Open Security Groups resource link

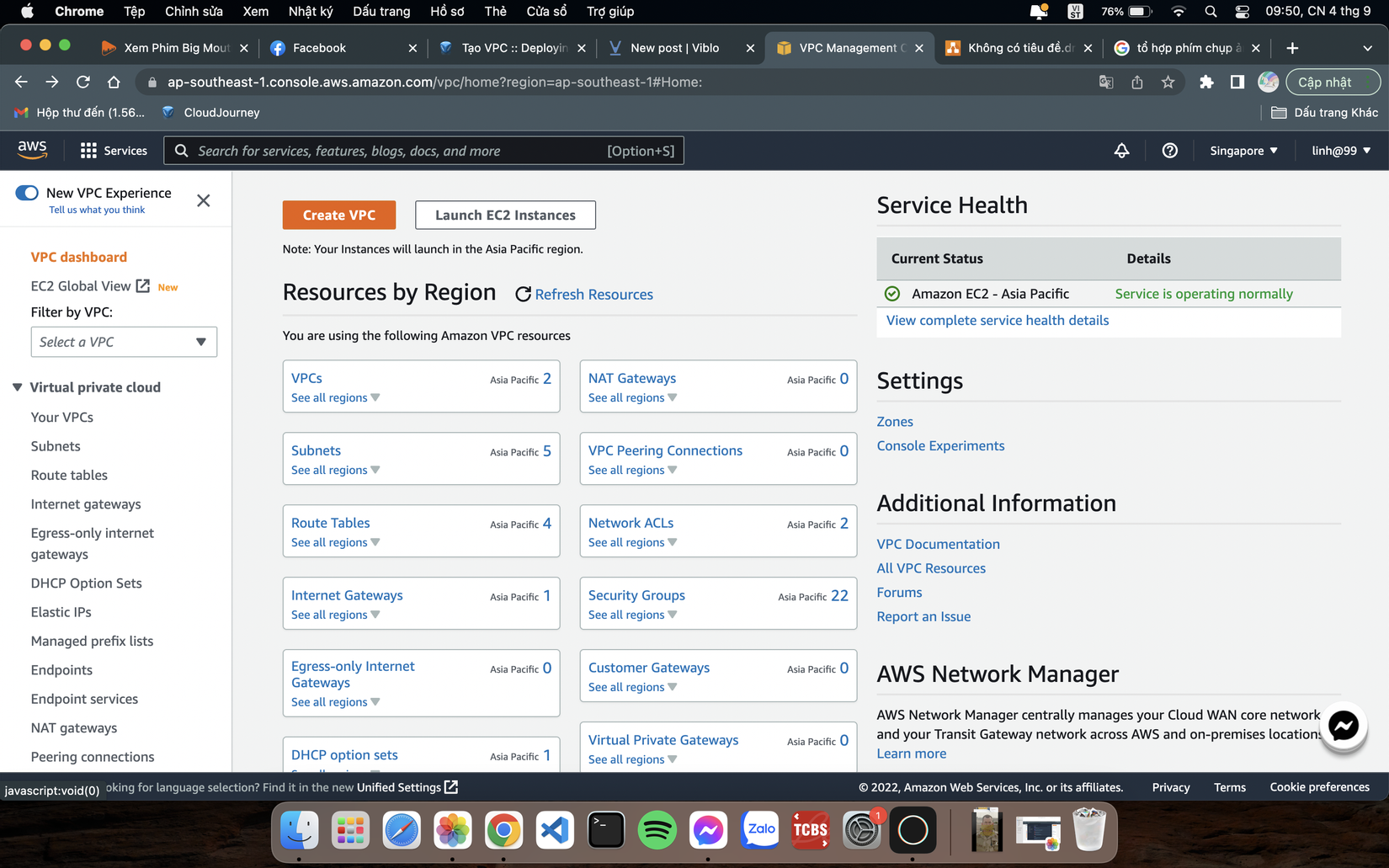(636, 595)
